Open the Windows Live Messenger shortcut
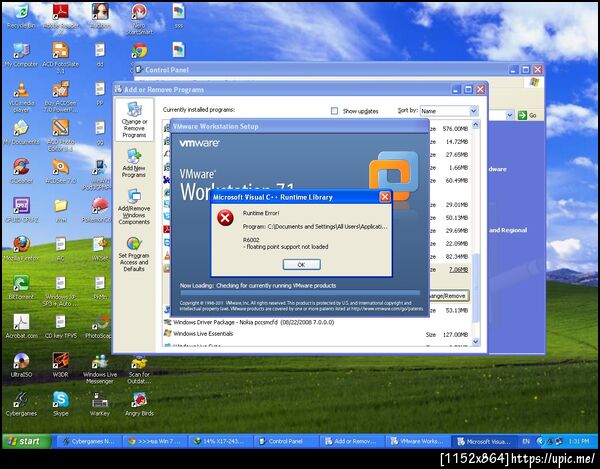The height and width of the screenshot is (469, 600). pyautogui.click(x=100, y=368)
